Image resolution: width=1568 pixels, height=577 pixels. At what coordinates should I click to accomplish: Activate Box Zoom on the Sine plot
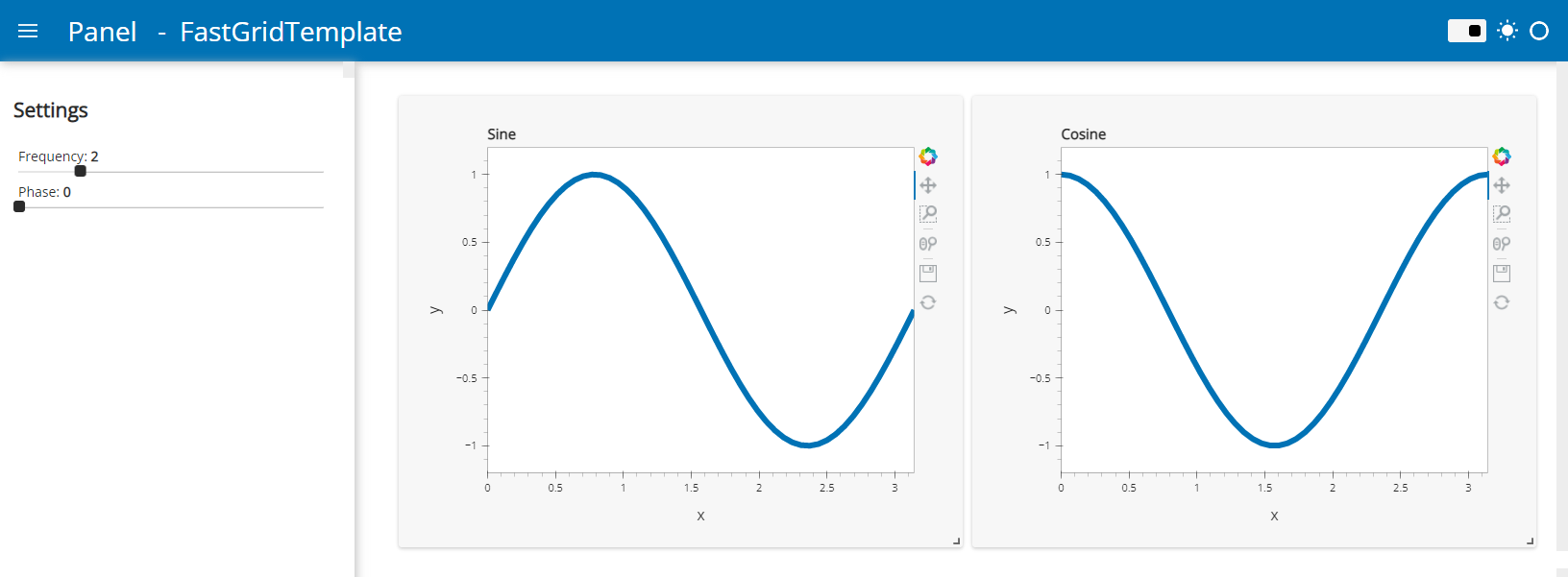(x=928, y=214)
